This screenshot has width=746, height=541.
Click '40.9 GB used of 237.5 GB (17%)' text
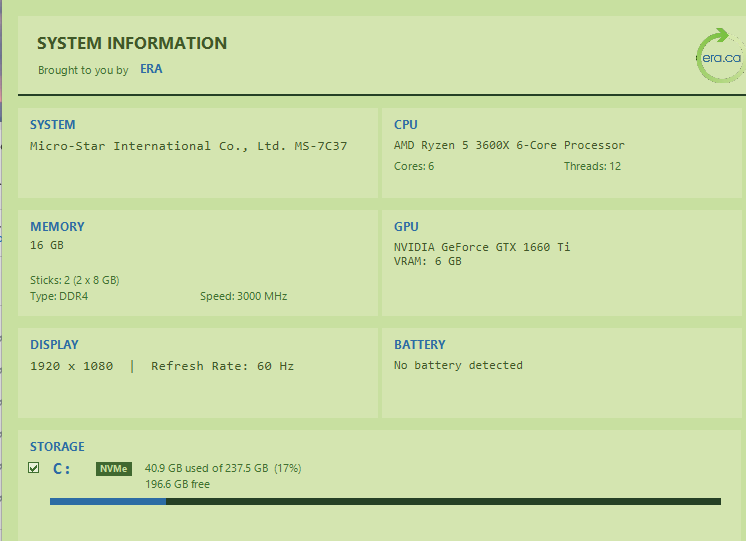[223, 468]
